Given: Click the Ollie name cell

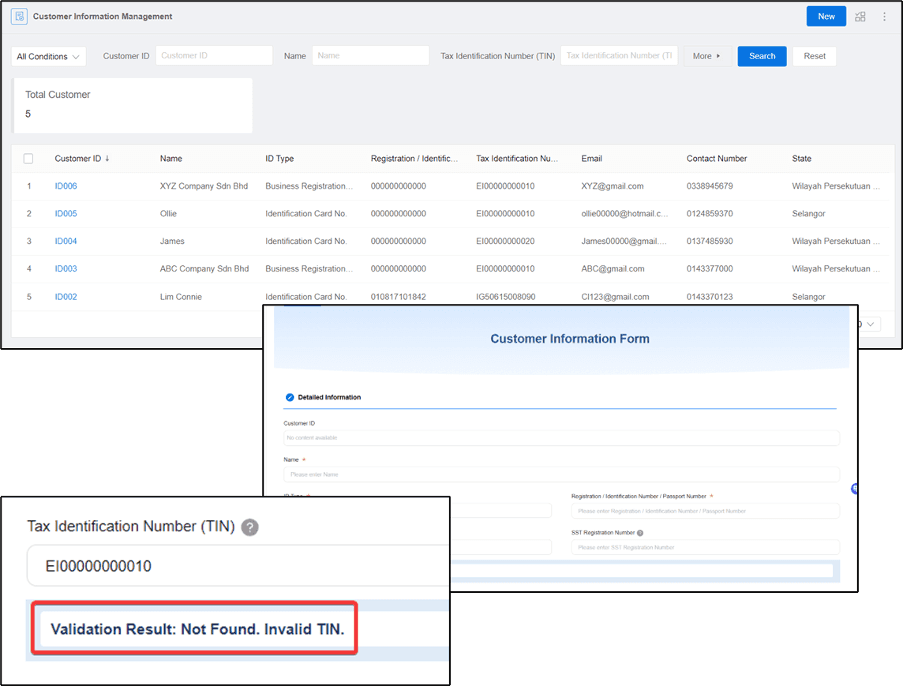Looking at the screenshot, I should tap(168, 213).
